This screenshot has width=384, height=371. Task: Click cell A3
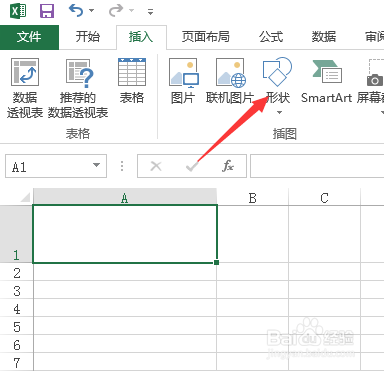click(125, 290)
